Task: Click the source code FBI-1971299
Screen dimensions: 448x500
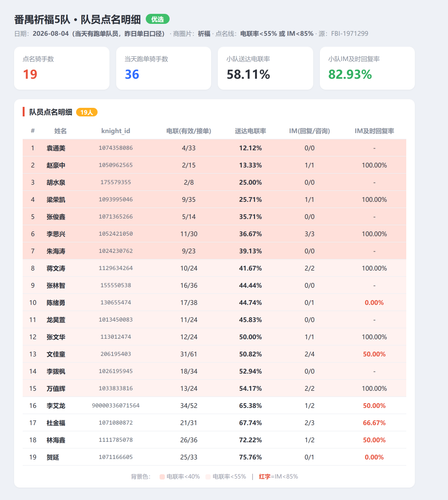Action: [x=350, y=34]
